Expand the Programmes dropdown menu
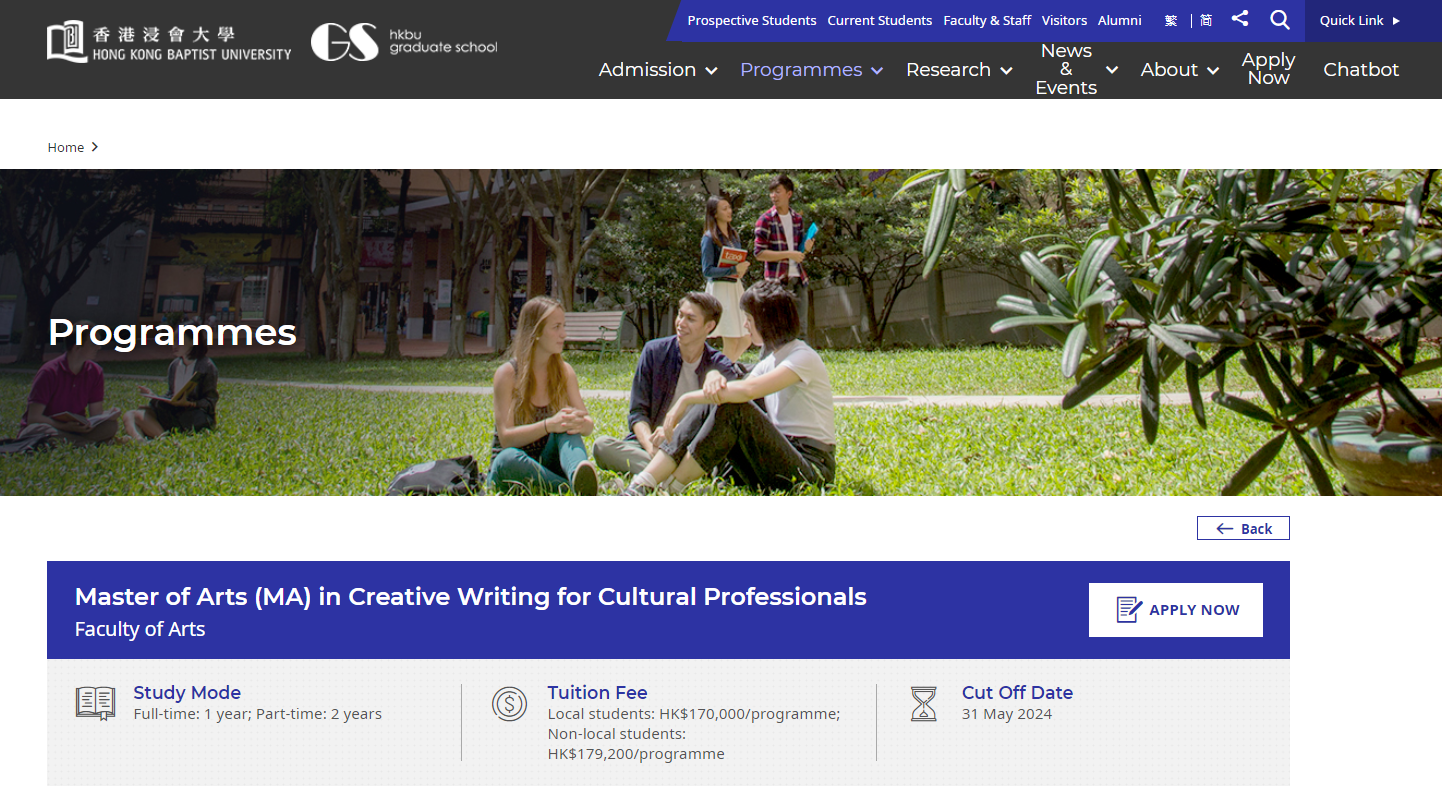 [x=811, y=70]
